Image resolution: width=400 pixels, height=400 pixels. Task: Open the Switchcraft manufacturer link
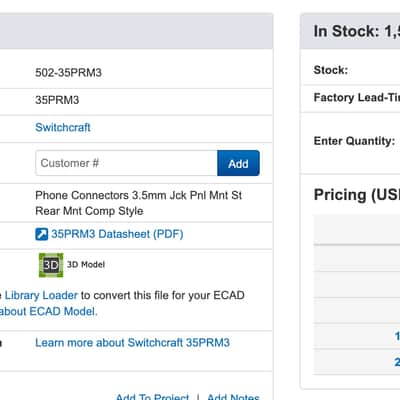click(x=63, y=127)
